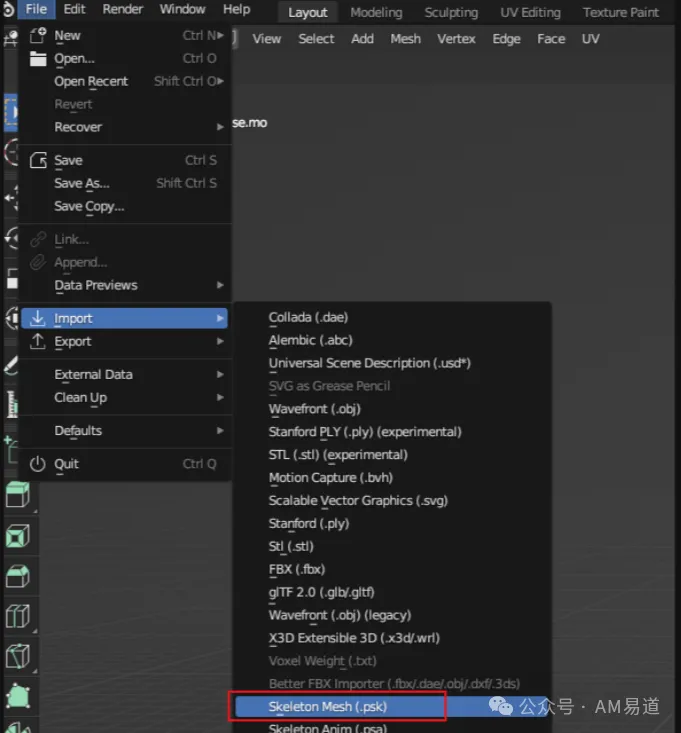This screenshot has height=733, width=681.
Task: Click the Blender logo icon
Action: coord(8,9)
